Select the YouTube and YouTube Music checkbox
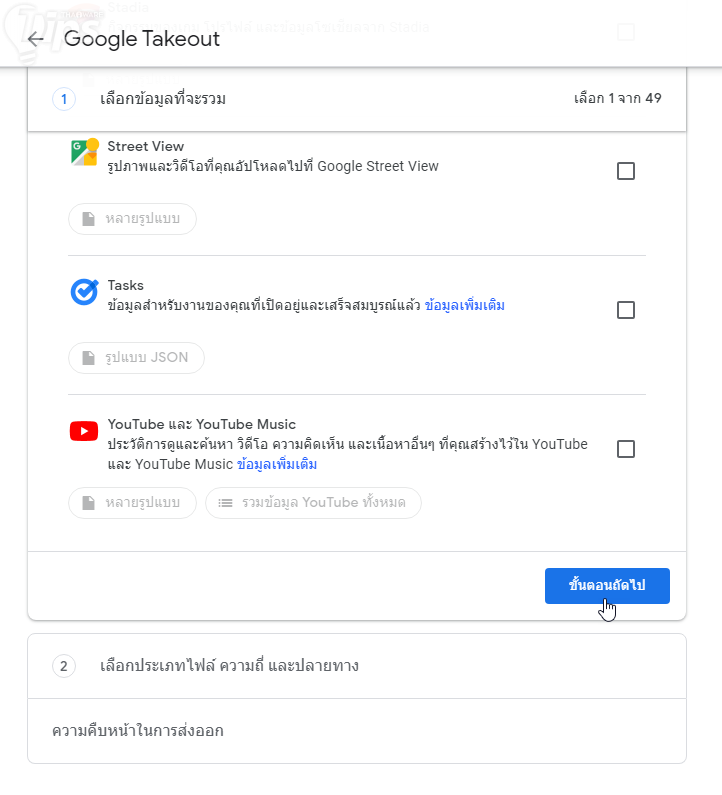The image size is (722, 795). point(626,449)
